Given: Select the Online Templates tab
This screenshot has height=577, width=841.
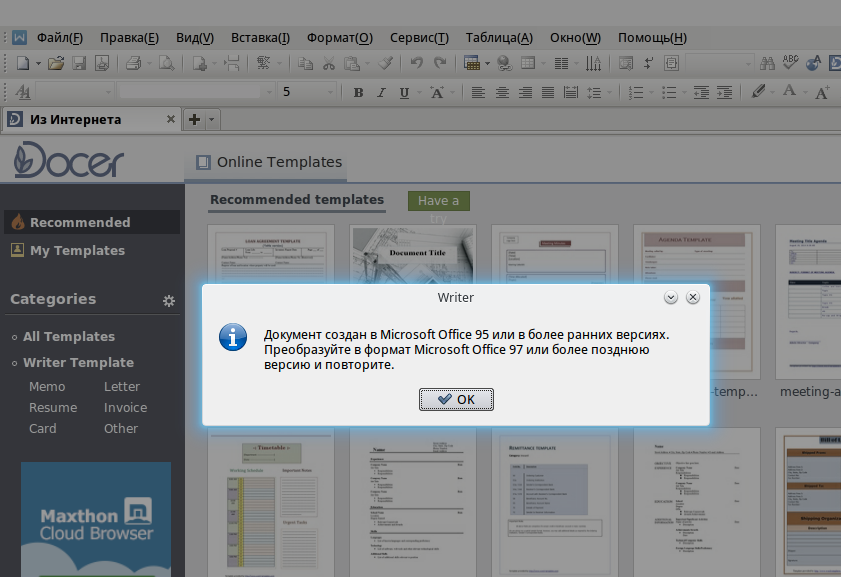Looking at the screenshot, I should (266, 162).
